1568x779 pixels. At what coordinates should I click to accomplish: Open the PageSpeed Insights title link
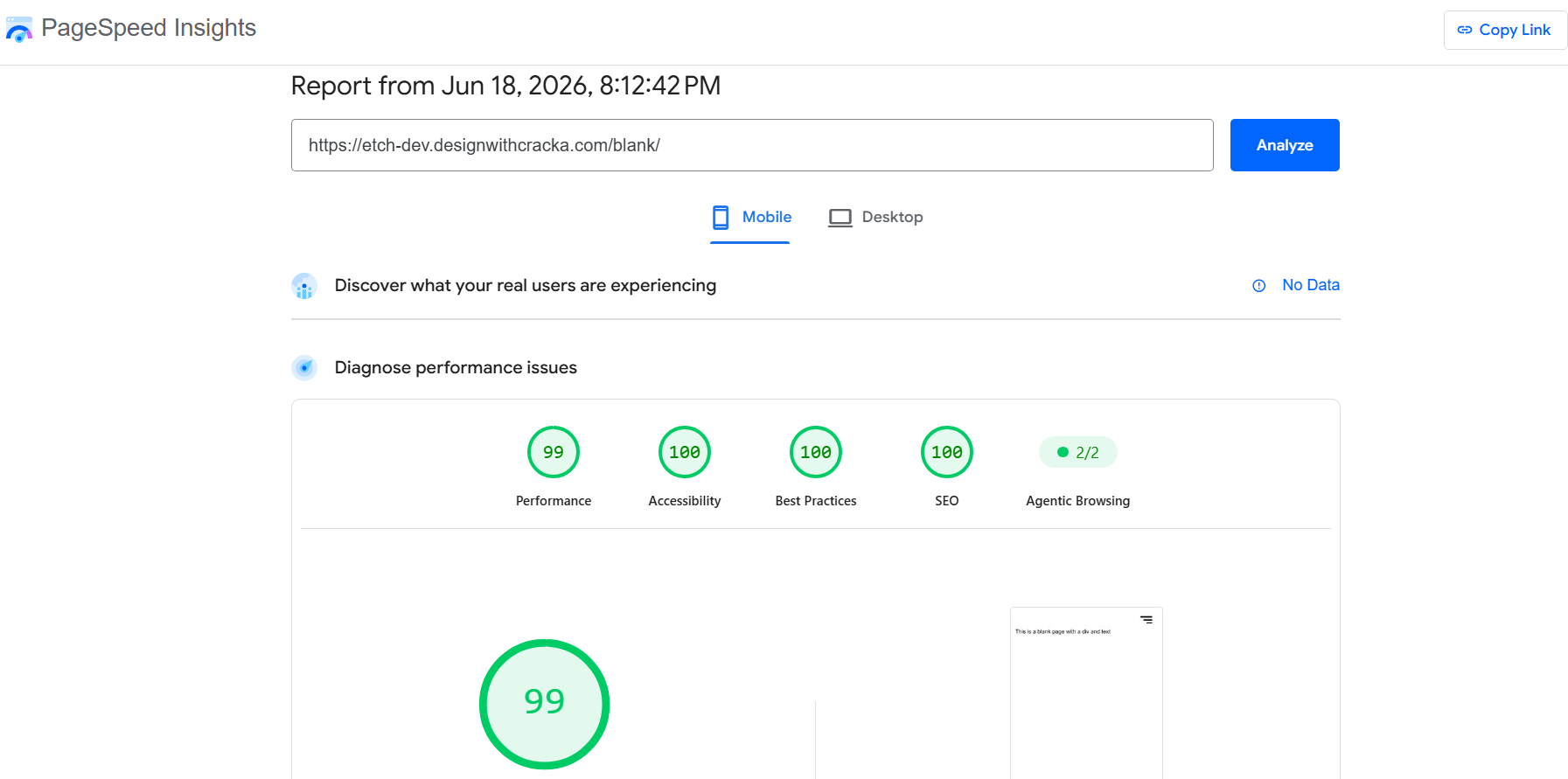tap(149, 28)
